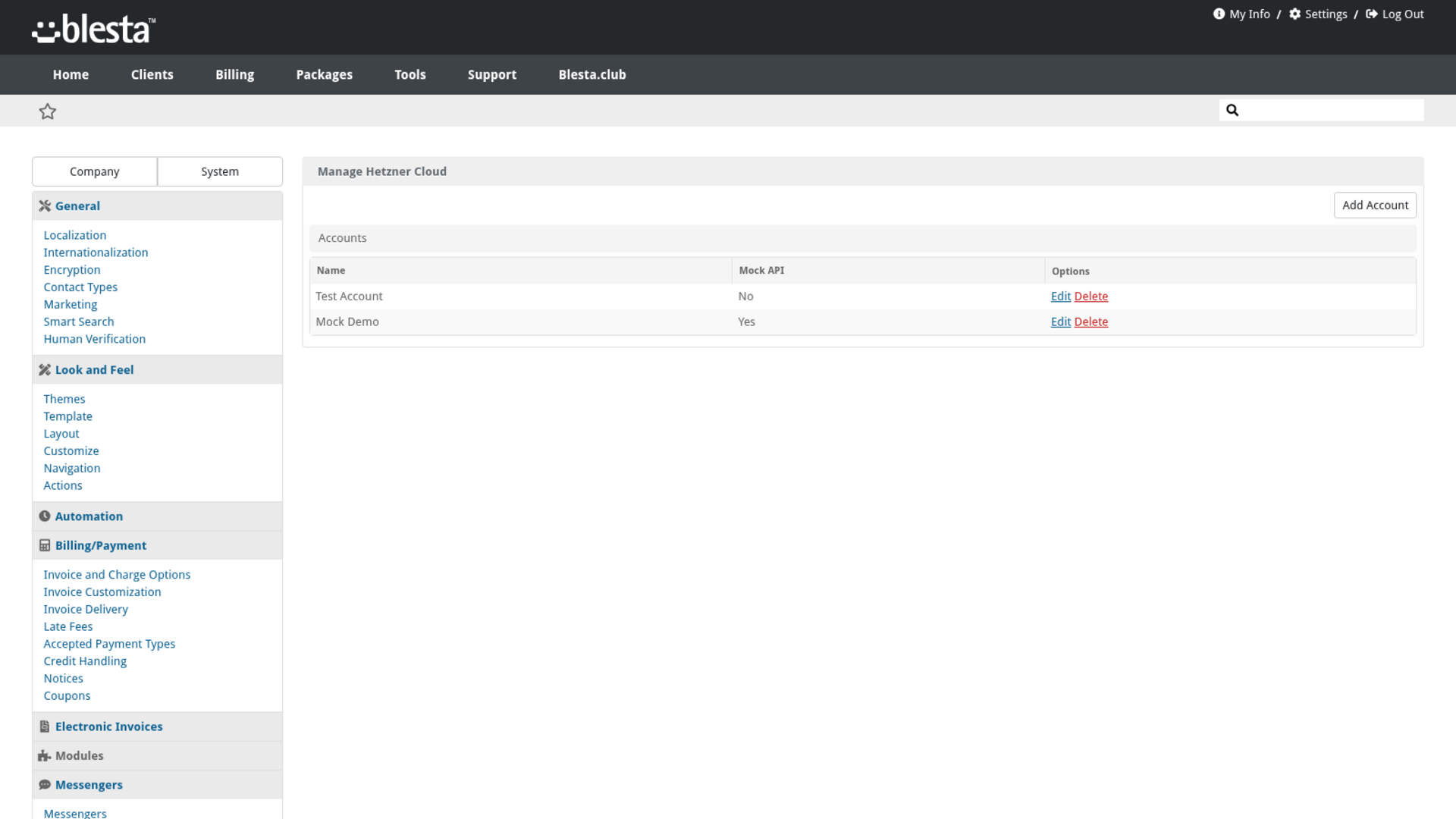The height and width of the screenshot is (819, 1456).
Task: Open Layout settings
Action: (x=61, y=434)
